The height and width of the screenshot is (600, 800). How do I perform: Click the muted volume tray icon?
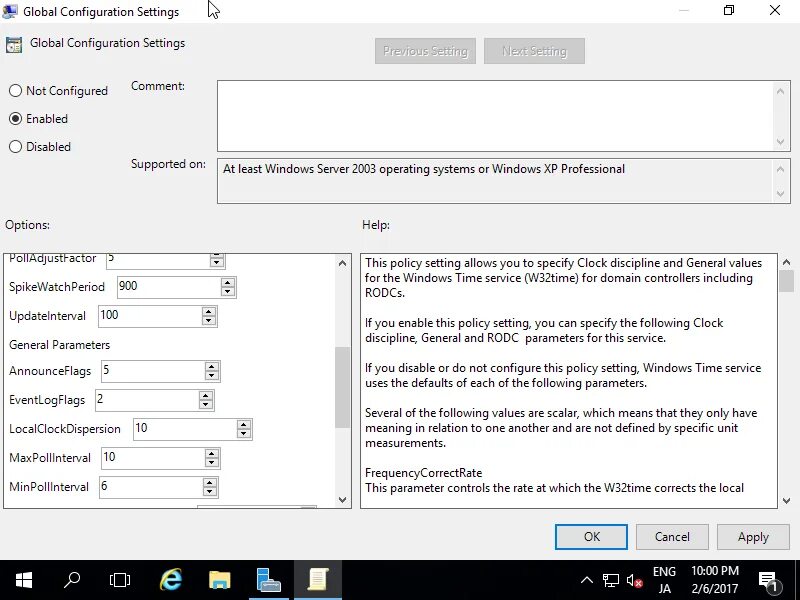point(635,580)
